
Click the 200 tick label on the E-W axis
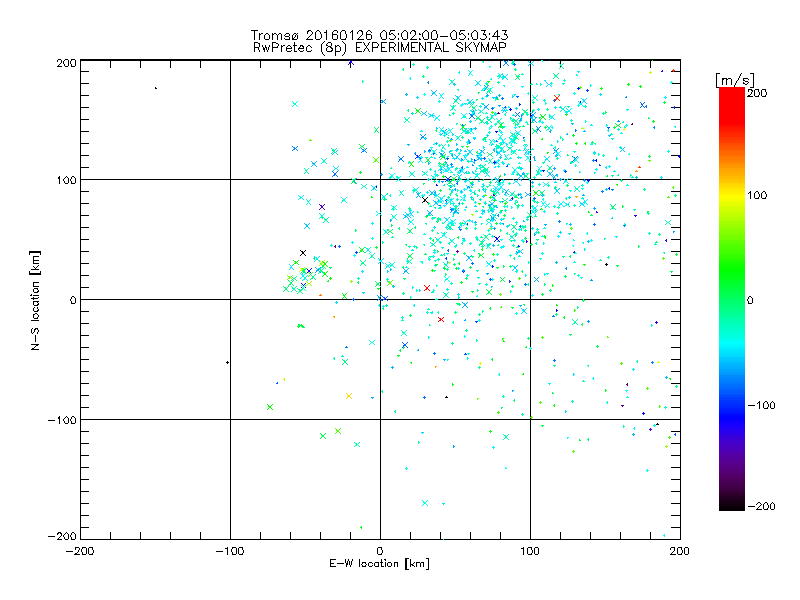click(x=680, y=551)
